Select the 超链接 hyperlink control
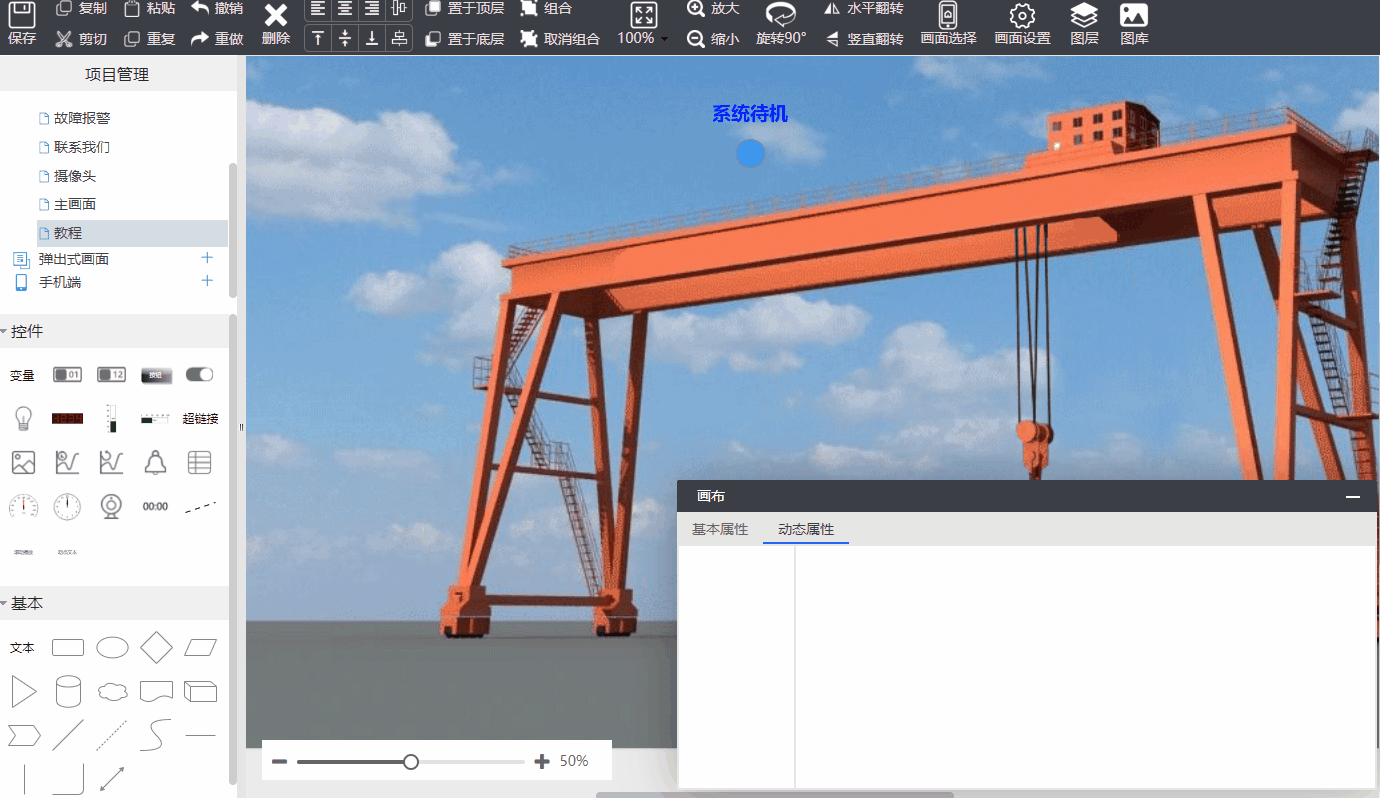 [x=200, y=419]
